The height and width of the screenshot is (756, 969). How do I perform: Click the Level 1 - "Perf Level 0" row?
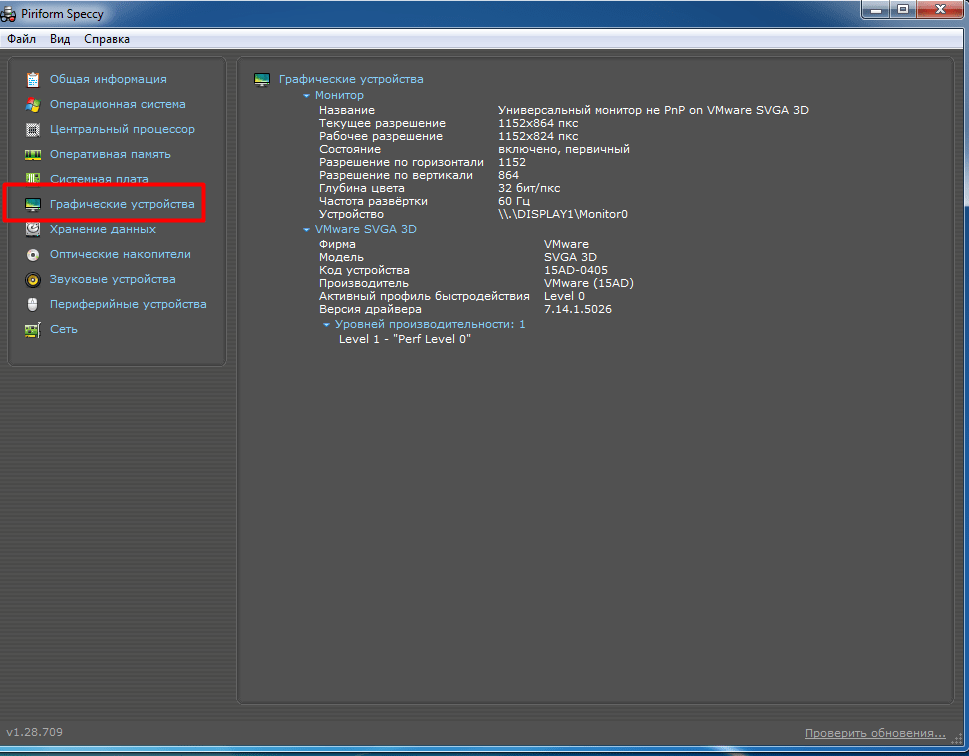(405, 339)
